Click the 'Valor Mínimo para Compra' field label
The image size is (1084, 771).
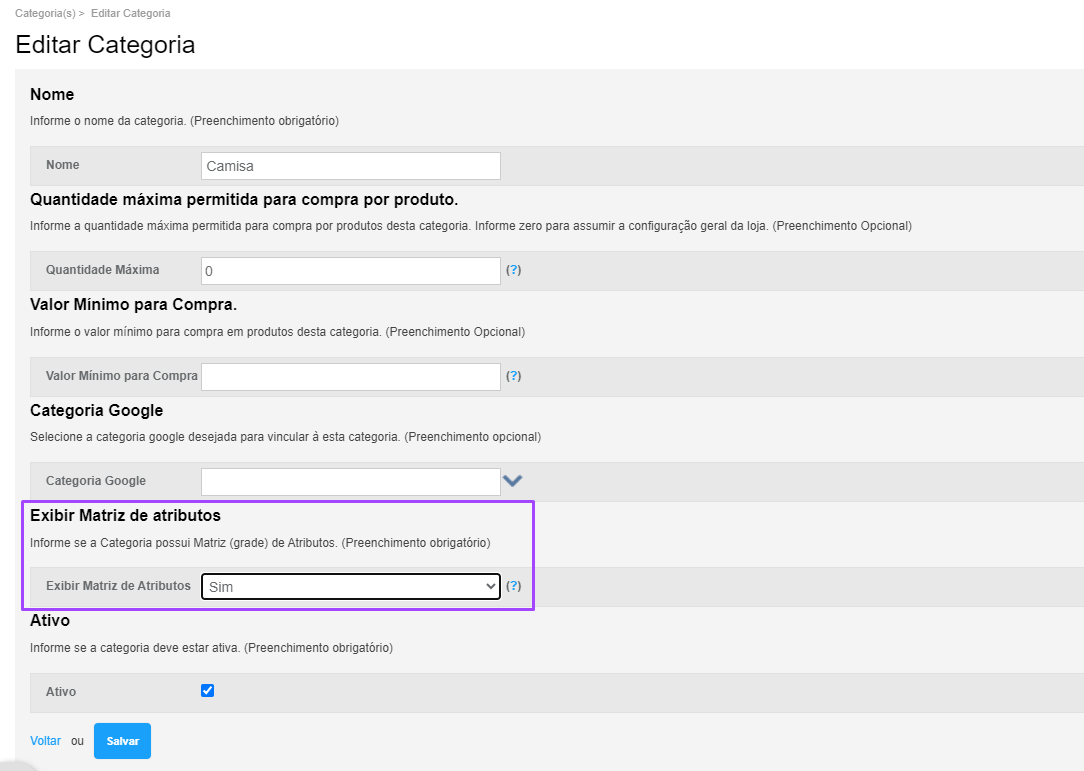(x=122, y=375)
